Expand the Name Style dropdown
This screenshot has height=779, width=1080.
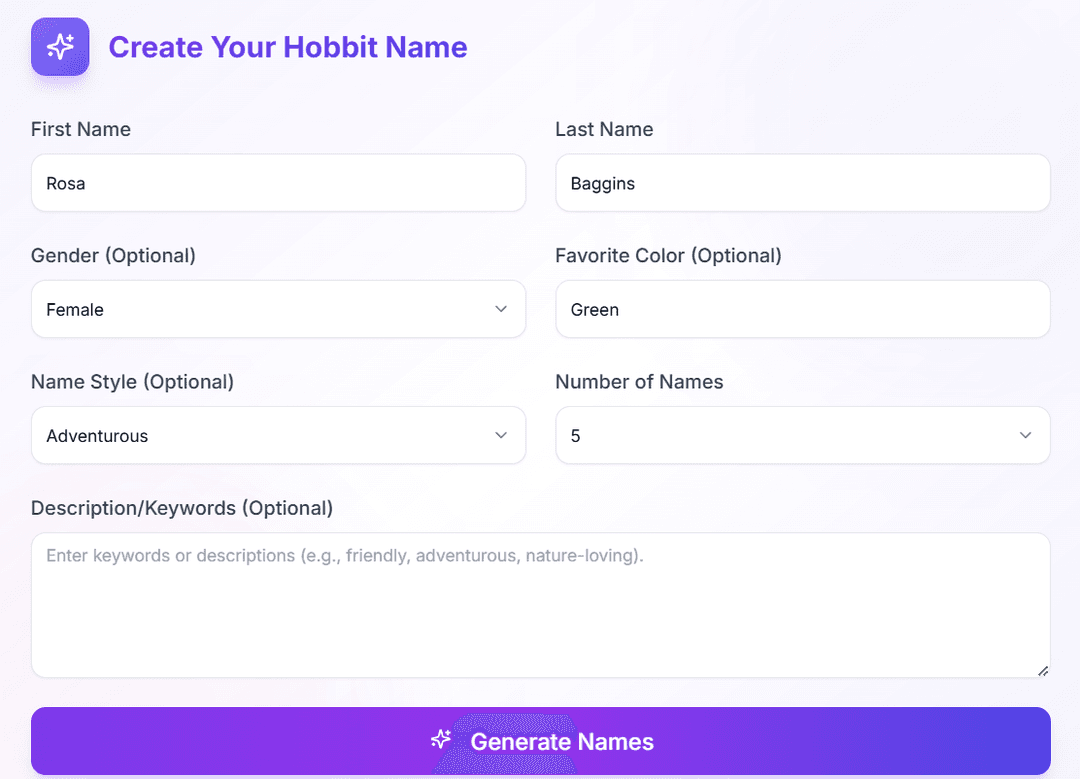click(x=278, y=435)
